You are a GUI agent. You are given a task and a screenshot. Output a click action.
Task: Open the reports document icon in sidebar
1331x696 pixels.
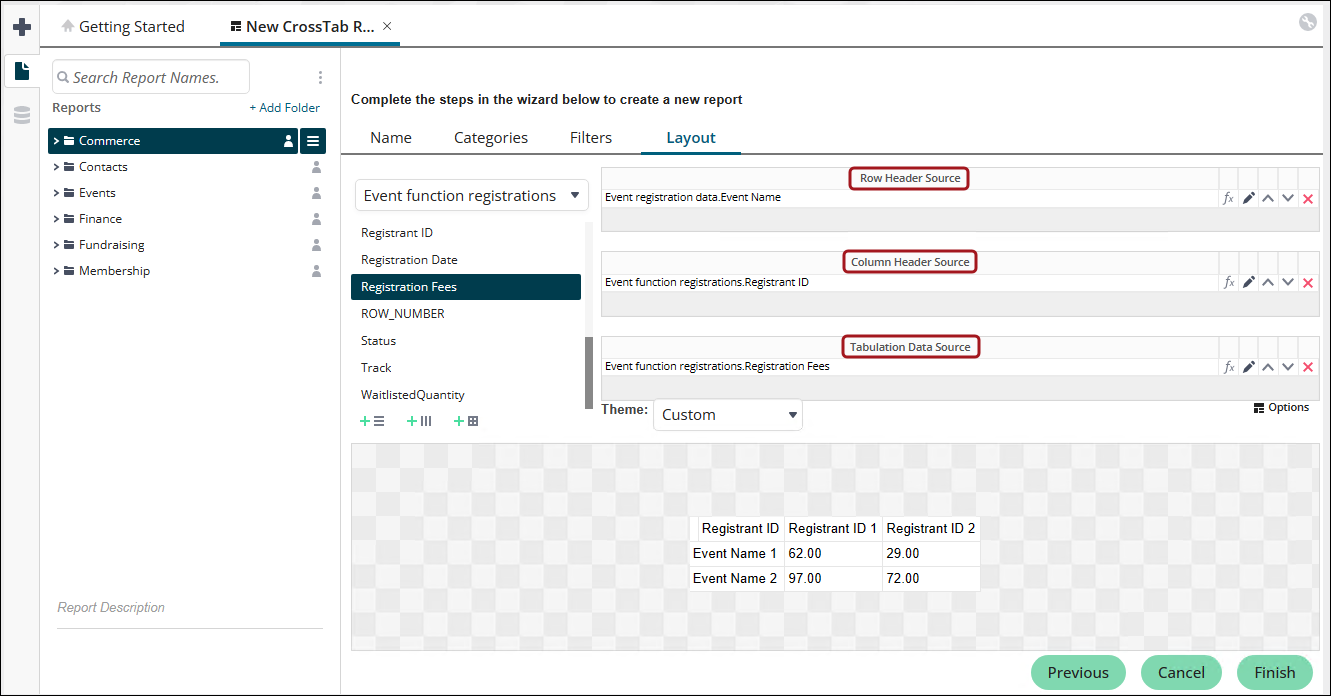(x=21, y=71)
